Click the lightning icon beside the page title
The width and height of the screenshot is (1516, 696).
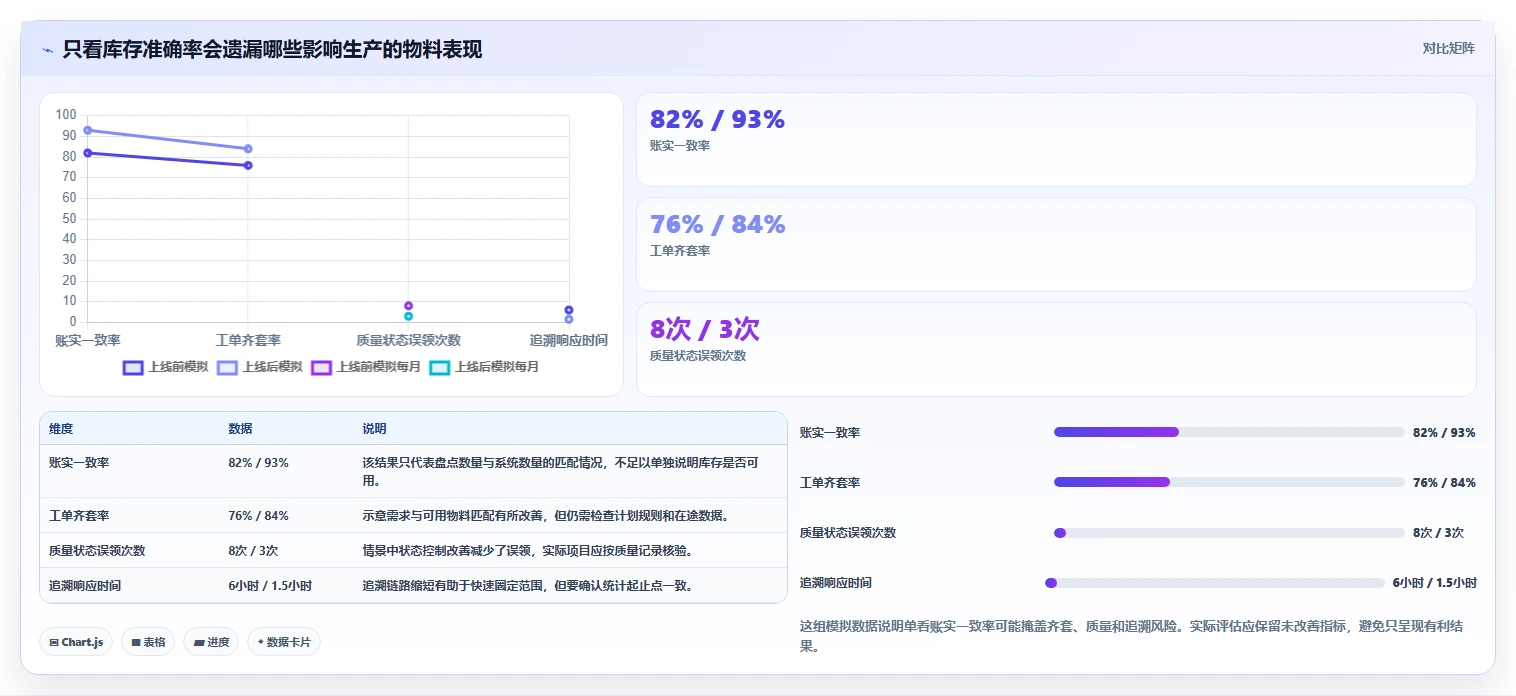(x=47, y=49)
